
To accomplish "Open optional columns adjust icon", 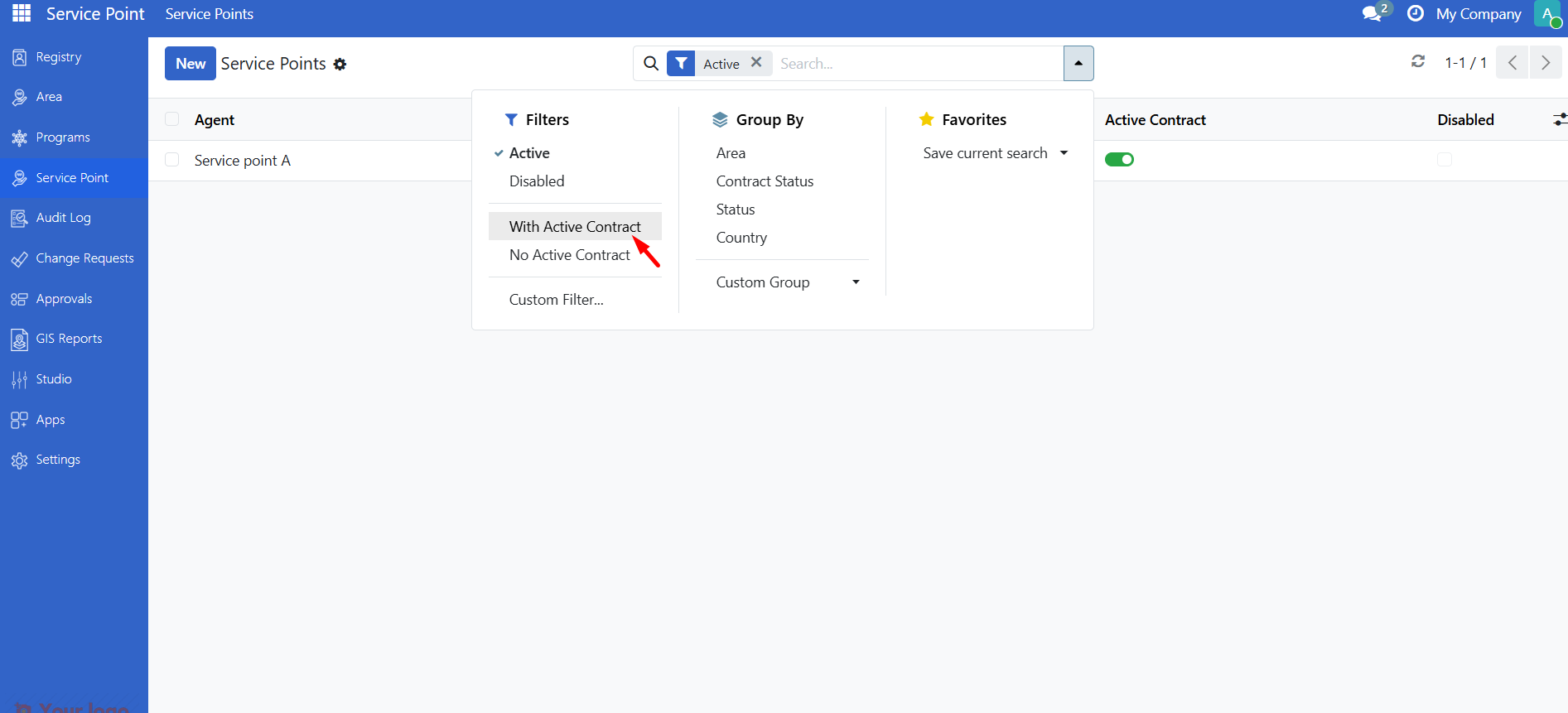I will pyautogui.click(x=1560, y=120).
